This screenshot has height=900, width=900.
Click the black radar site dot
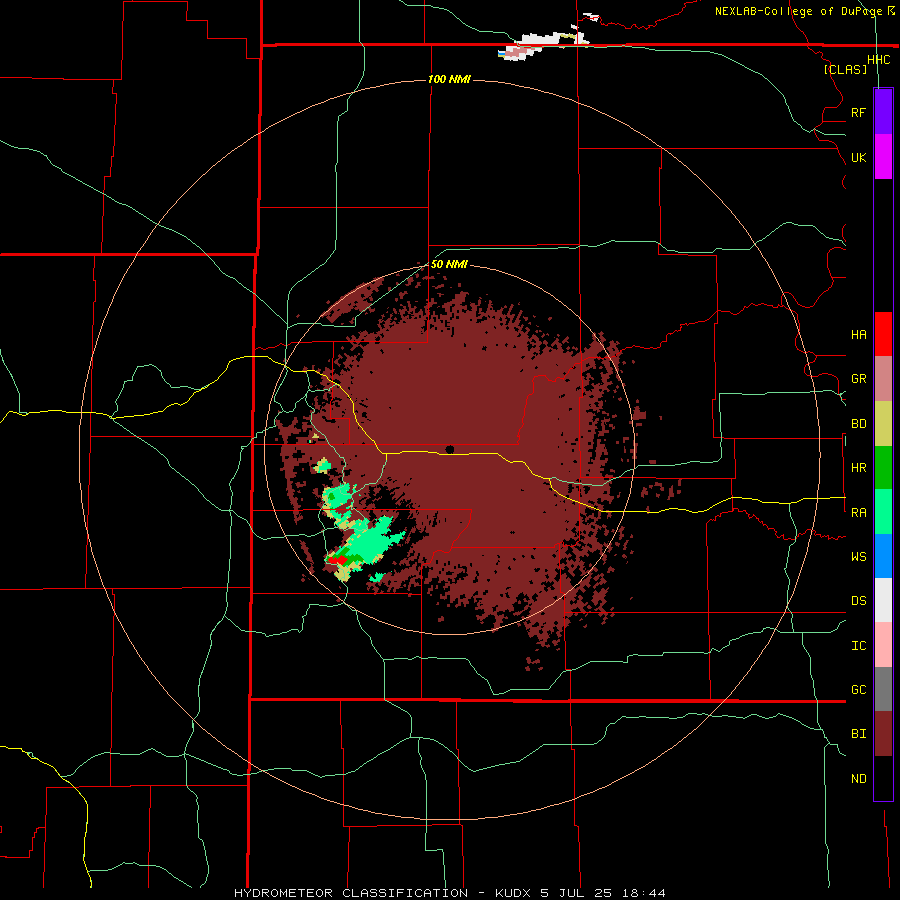pyautogui.click(x=450, y=449)
